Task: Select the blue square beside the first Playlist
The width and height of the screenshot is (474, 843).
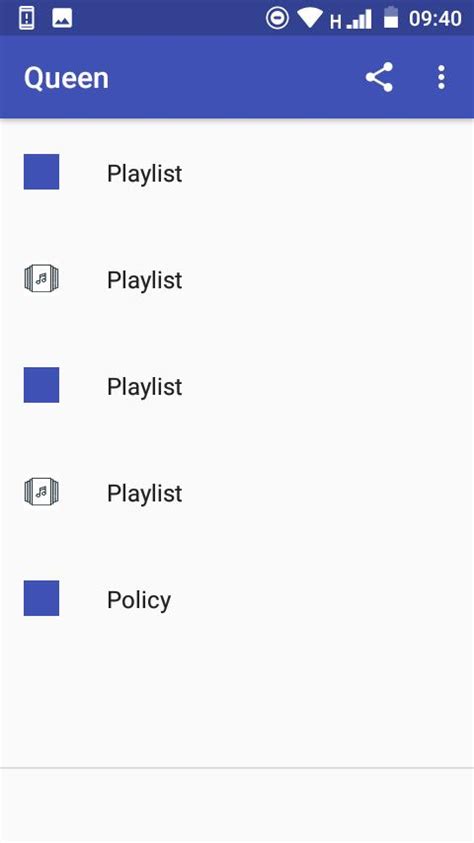Action: tap(41, 172)
